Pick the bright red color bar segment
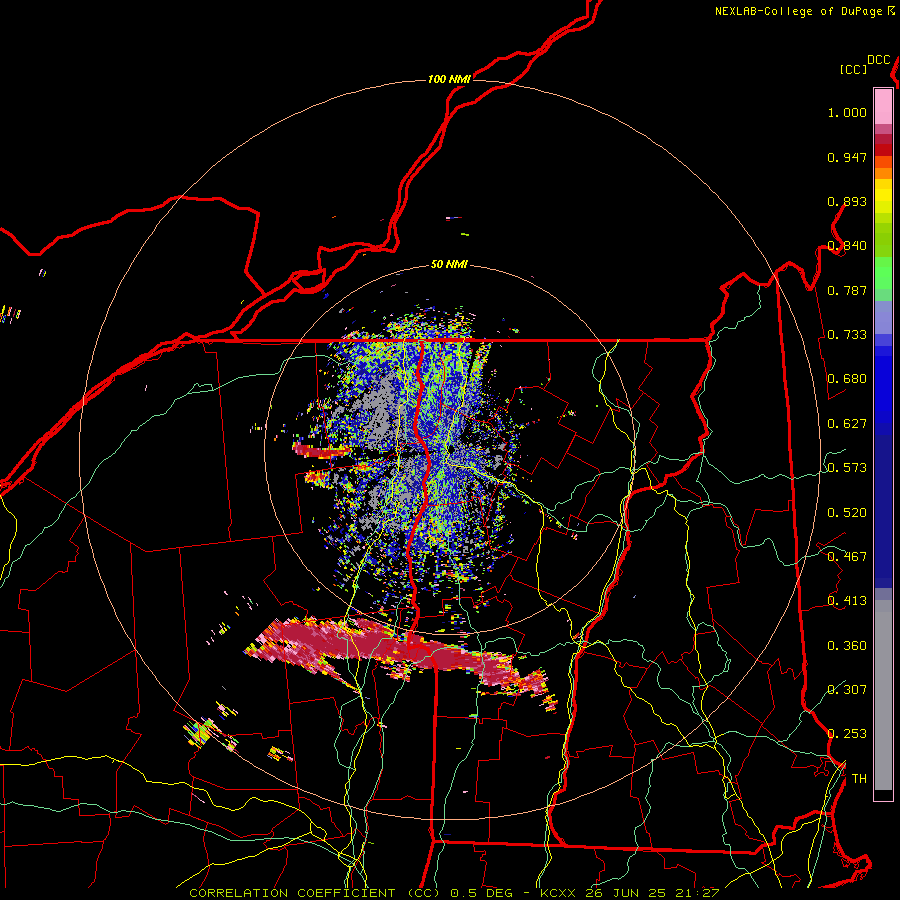 [883, 150]
